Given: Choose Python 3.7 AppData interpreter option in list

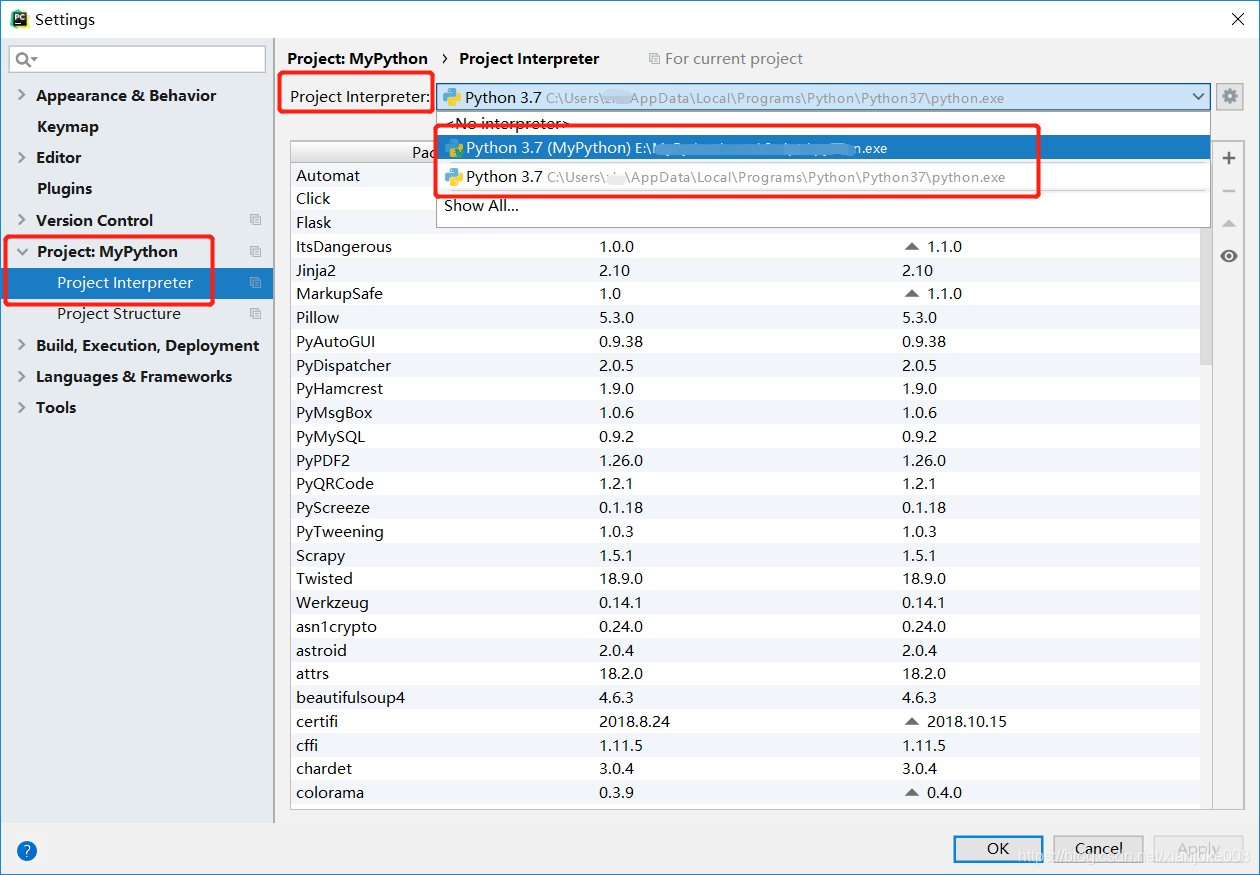Looking at the screenshot, I should pyautogui.click(x=823, y=177).
